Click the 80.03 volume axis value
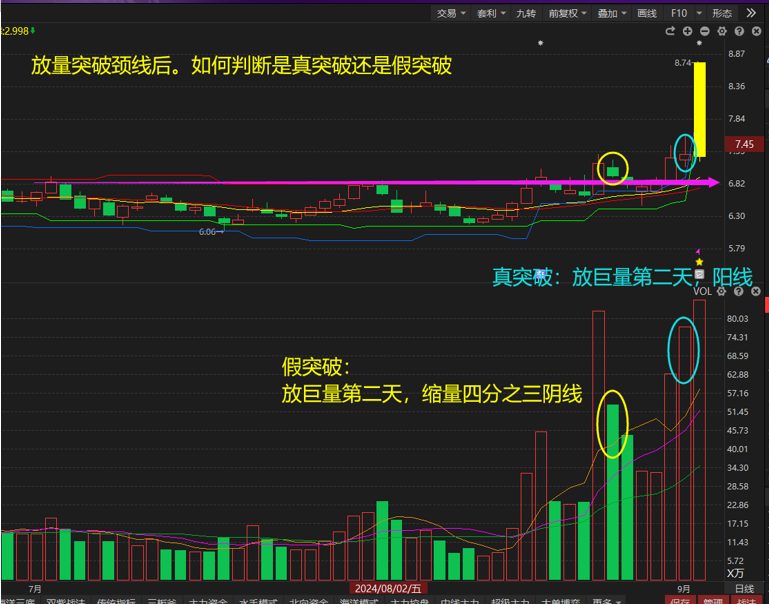The image size is (769, 604). click(x=738, y=319)
